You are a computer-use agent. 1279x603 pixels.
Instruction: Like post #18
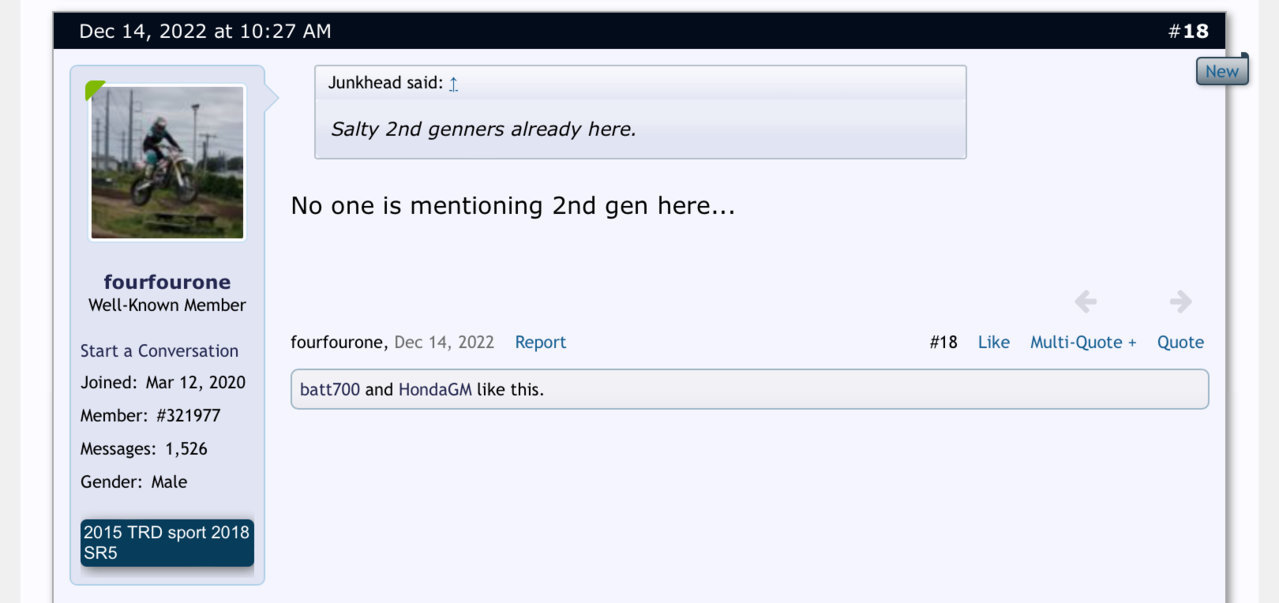click(x=993, y=342)
